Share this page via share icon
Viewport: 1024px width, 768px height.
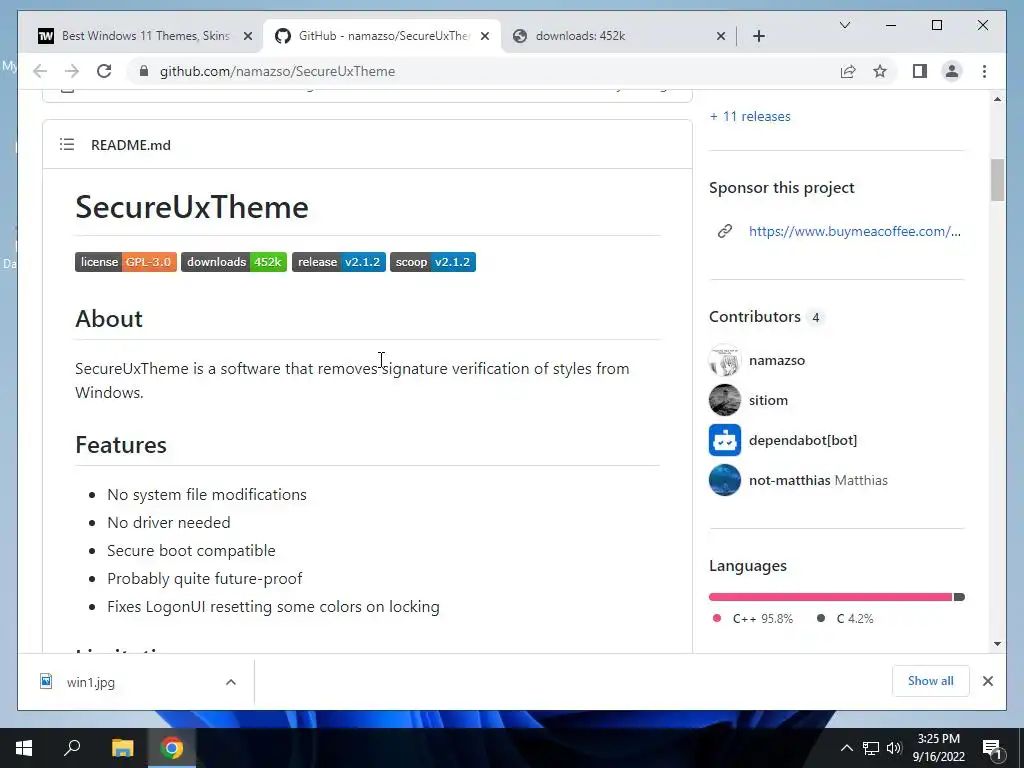[x=848, y=71]
